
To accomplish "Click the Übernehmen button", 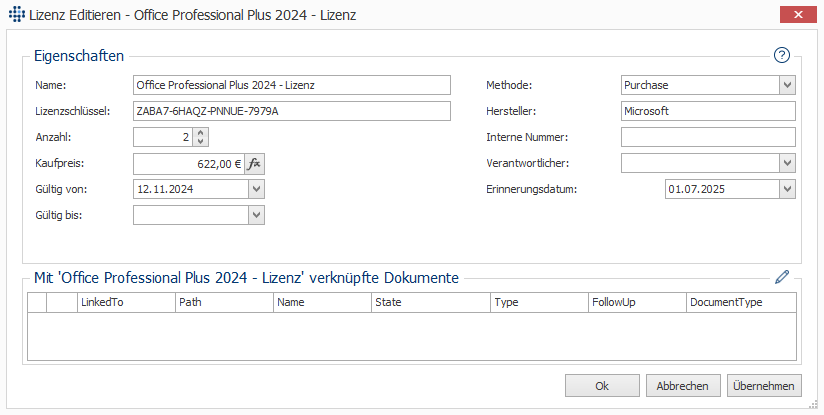I will click(764, 386).
